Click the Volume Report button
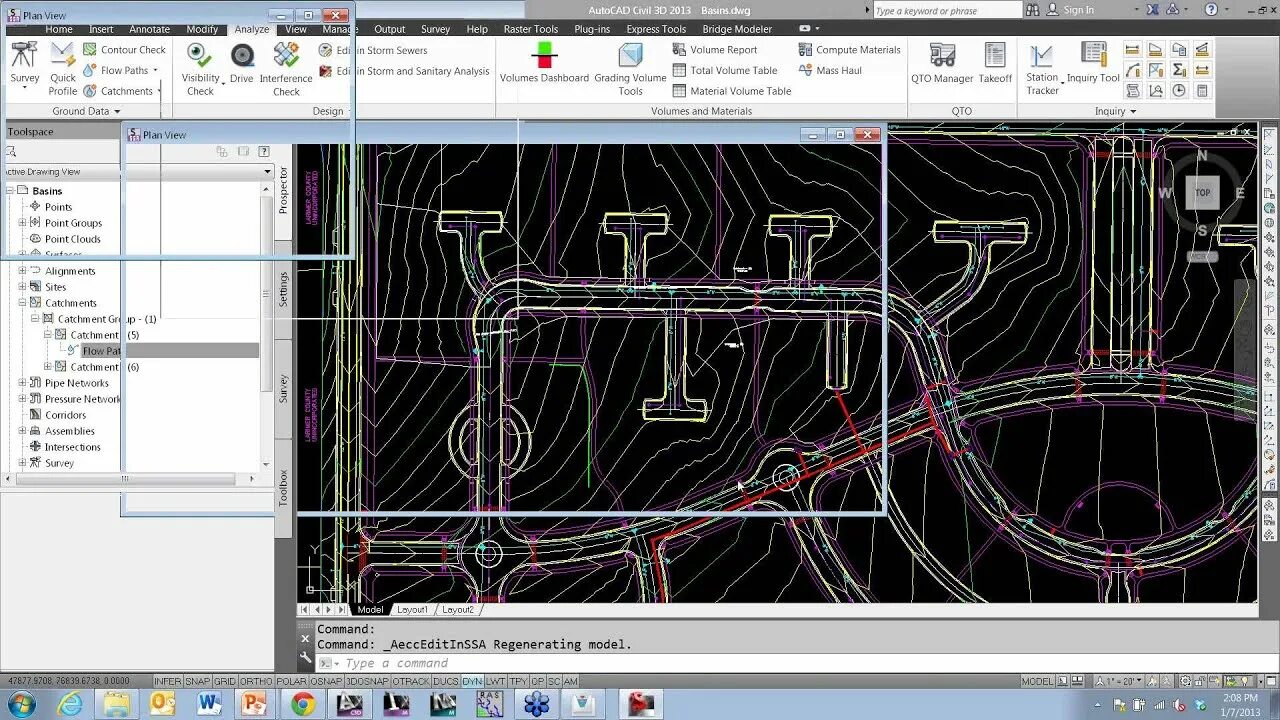The image size is (1280, 720). click(x=723, y=49)
